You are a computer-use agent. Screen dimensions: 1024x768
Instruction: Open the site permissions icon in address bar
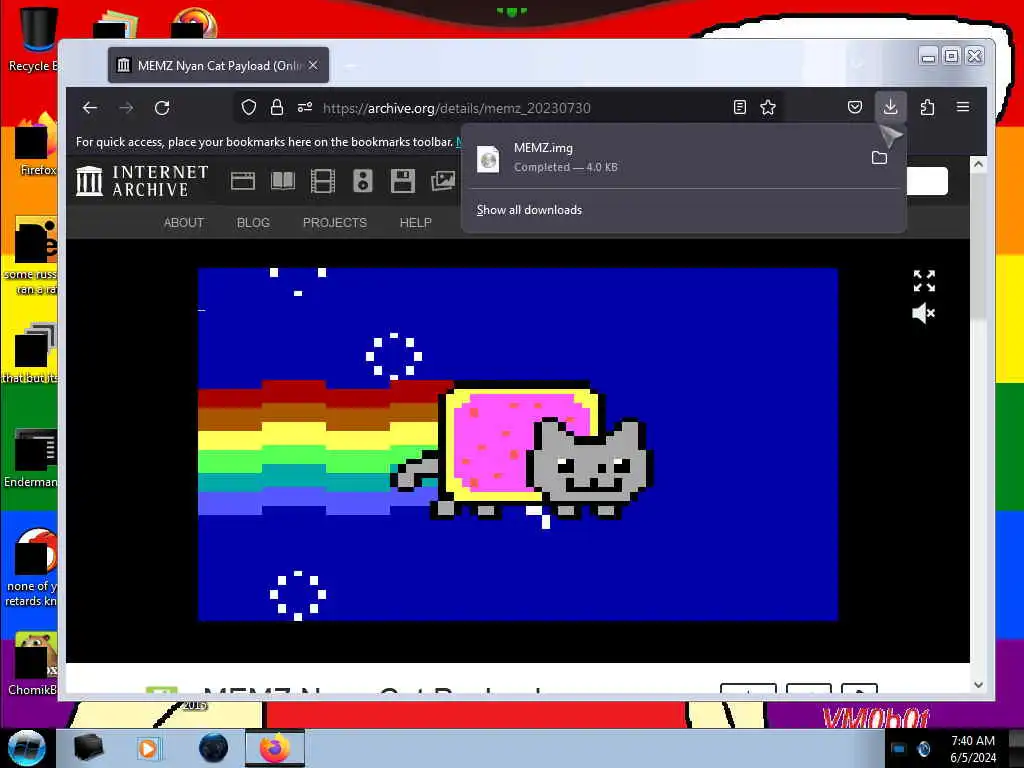pyautogui.click(x=305, y=107)
